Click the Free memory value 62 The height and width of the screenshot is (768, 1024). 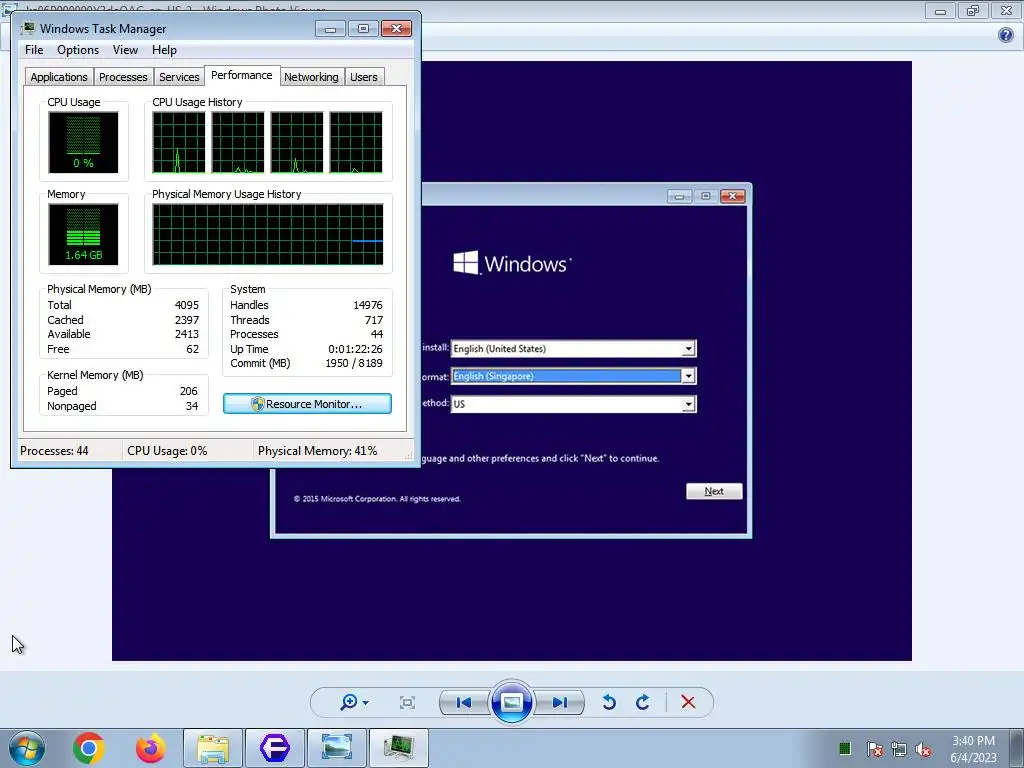click(x=193, y=349)
